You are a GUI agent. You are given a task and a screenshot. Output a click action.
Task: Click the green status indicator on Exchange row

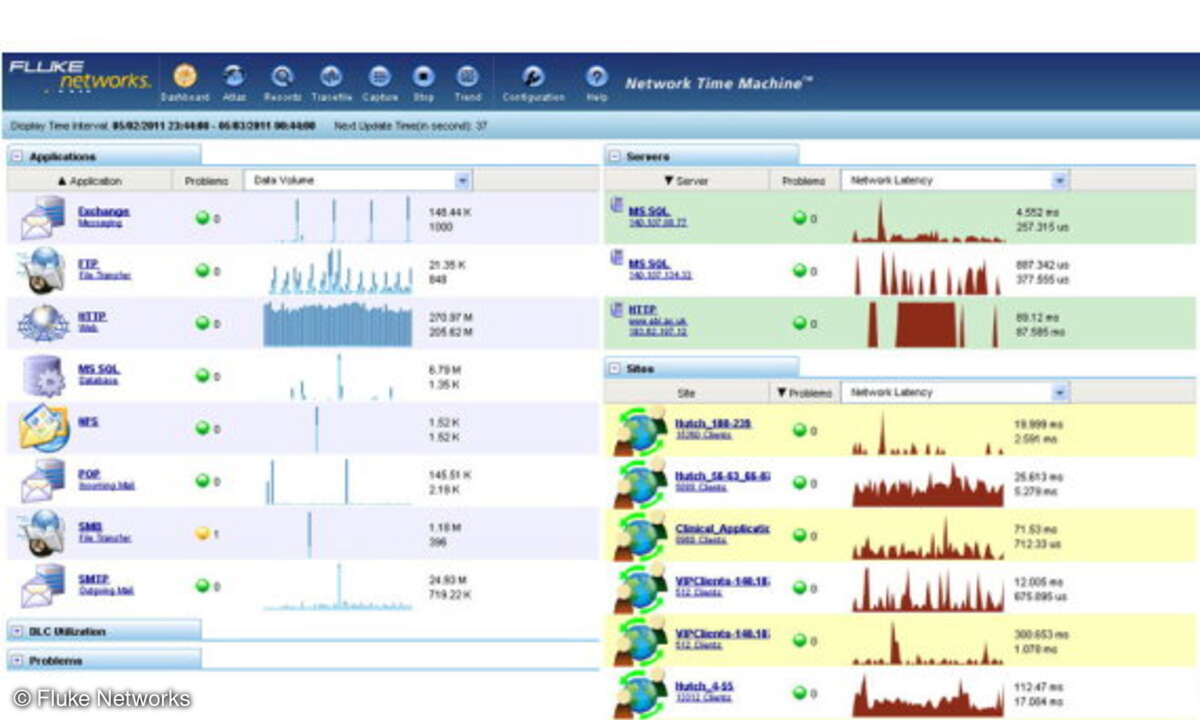tap(202, 218)
